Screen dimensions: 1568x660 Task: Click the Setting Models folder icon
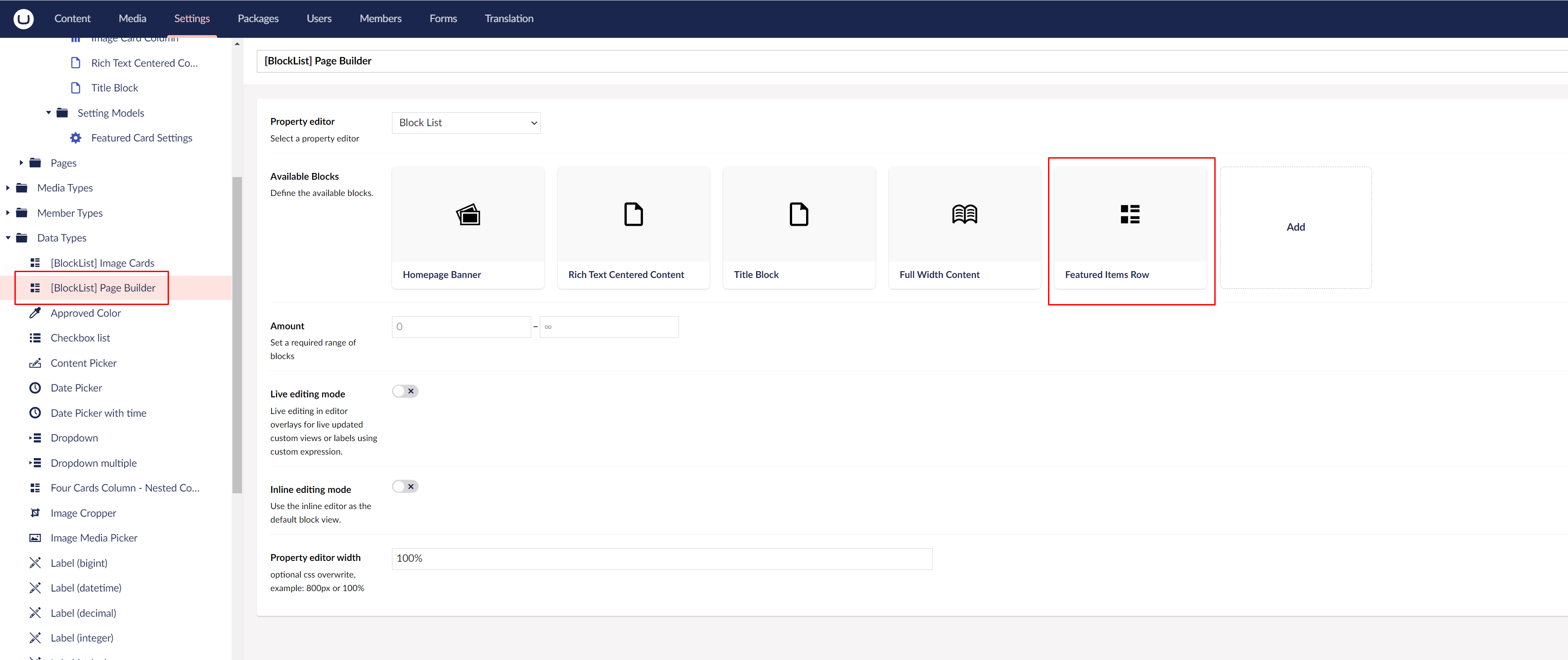coord(62,113)
